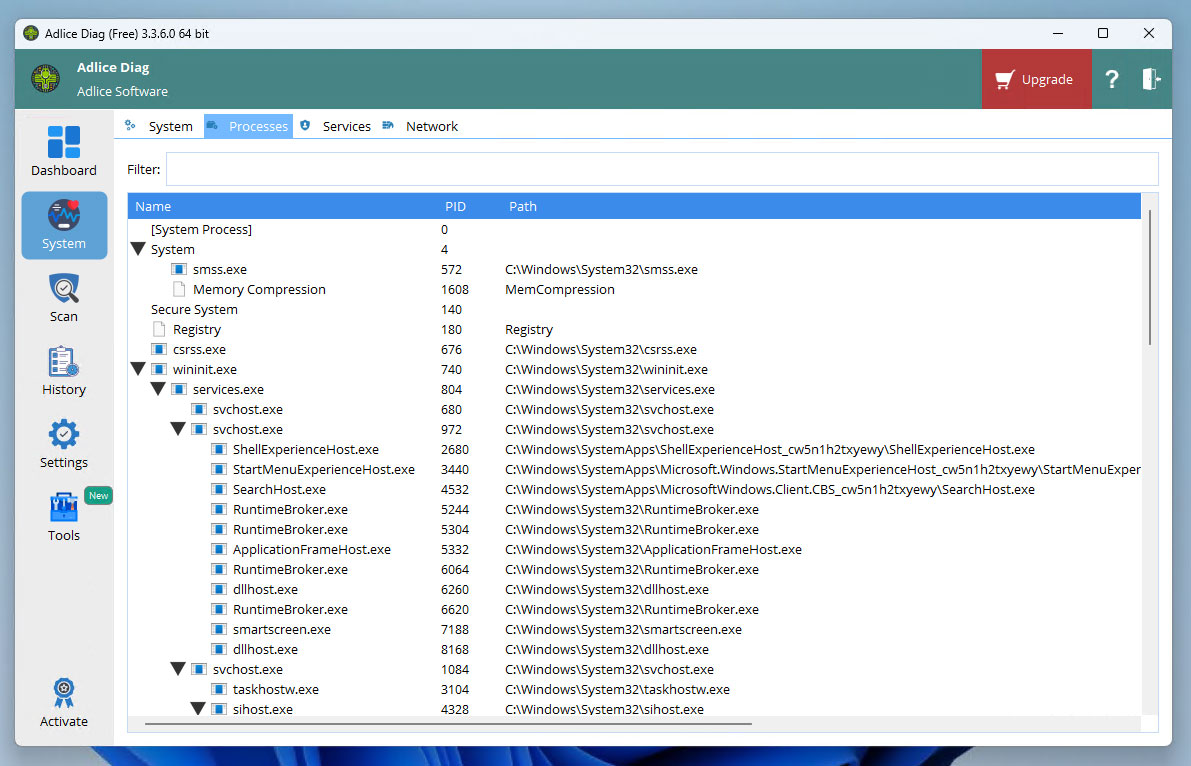Collapse the System process tree node

click(138, 250)
